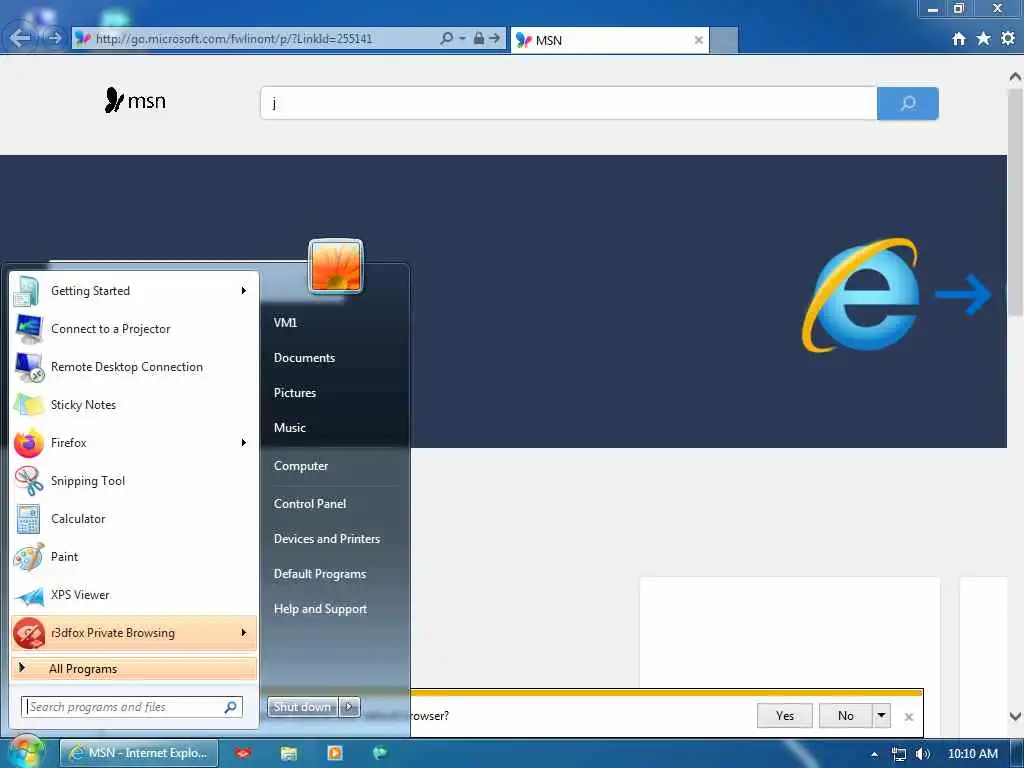Open Devices and Printers
The image size is (1024, 768).
click(x=327, y=539)
